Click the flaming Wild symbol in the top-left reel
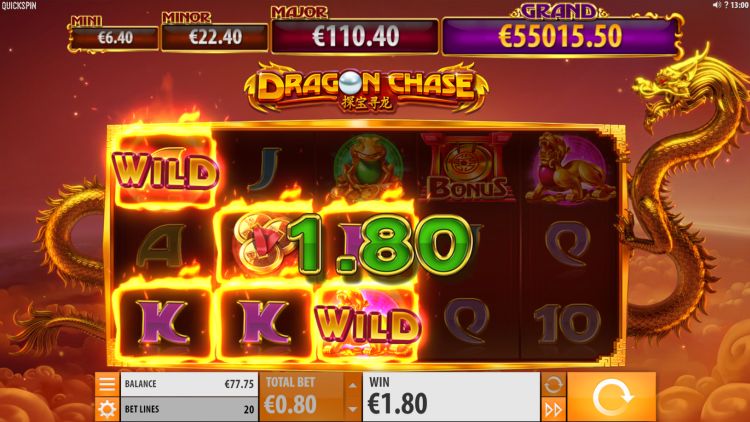Viewport: 750px width, 422px height. [165, 171]
